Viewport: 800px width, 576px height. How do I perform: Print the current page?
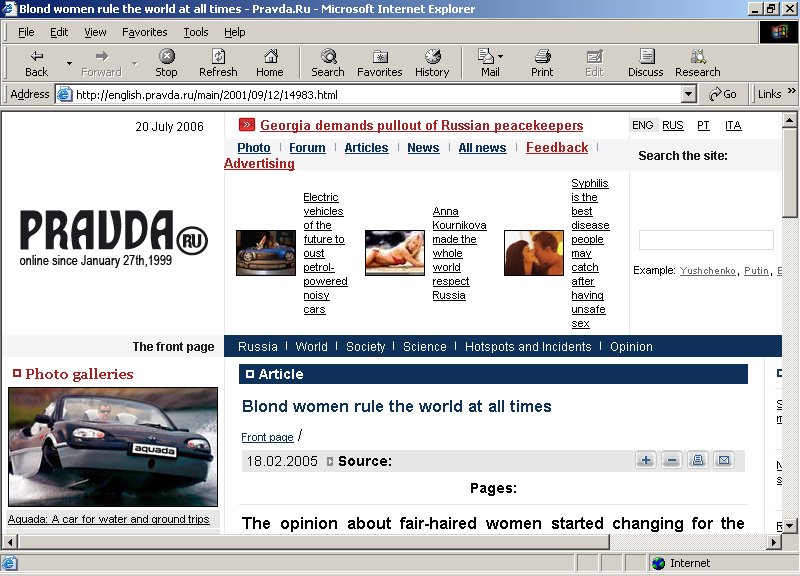click(x=542, y=63)
